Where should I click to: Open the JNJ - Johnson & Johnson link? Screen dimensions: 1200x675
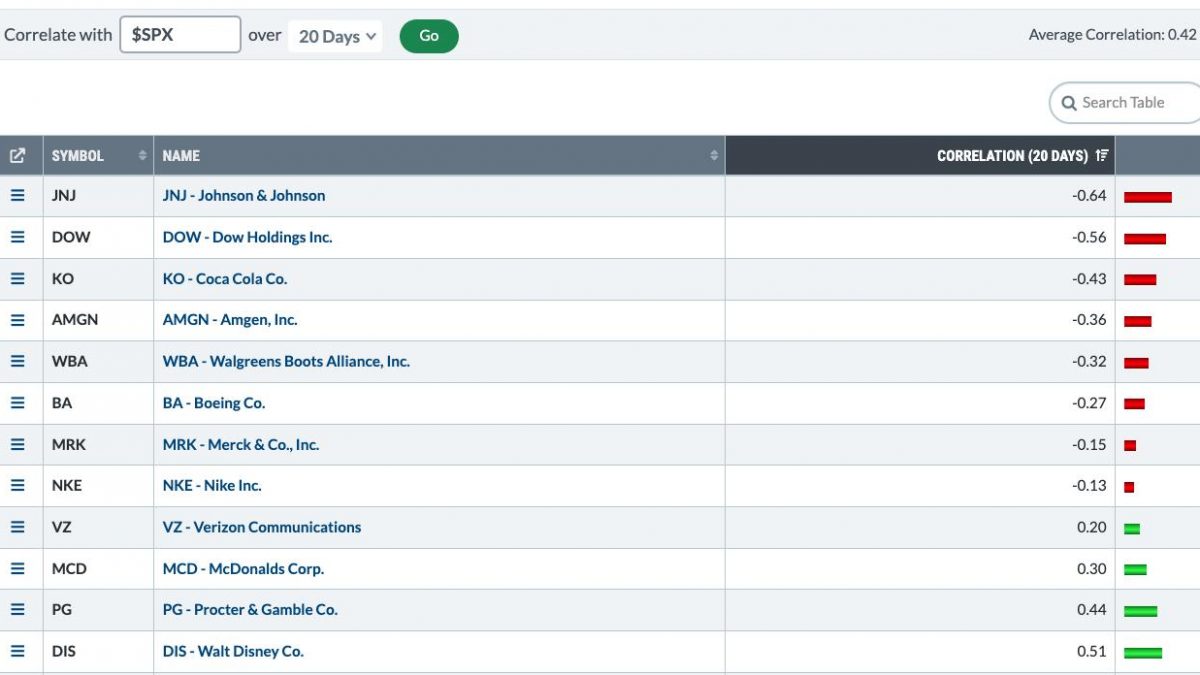pyautogui.click(x=244, y=196)
